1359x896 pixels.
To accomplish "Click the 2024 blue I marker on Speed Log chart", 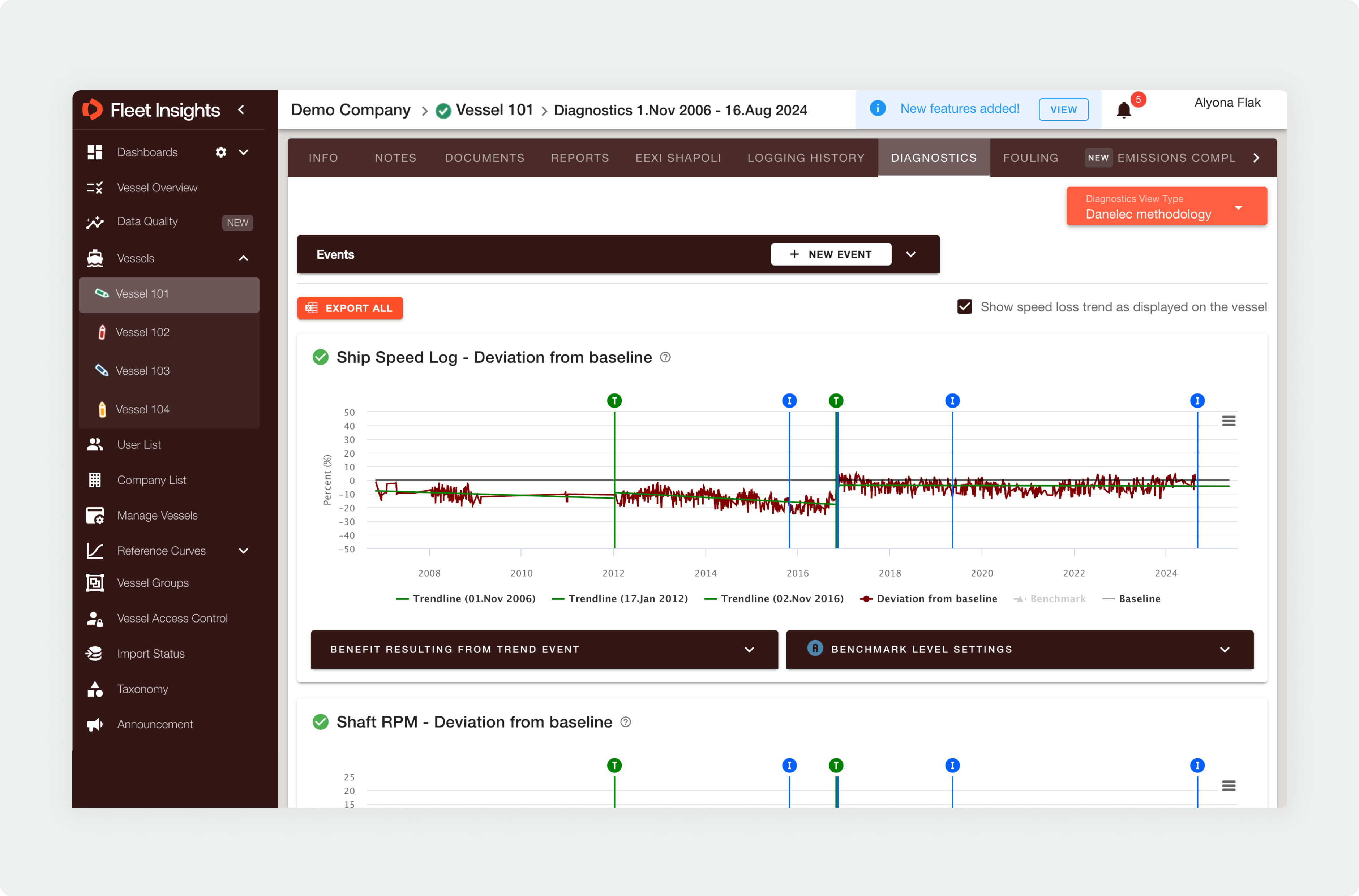I will [1197, 401].
